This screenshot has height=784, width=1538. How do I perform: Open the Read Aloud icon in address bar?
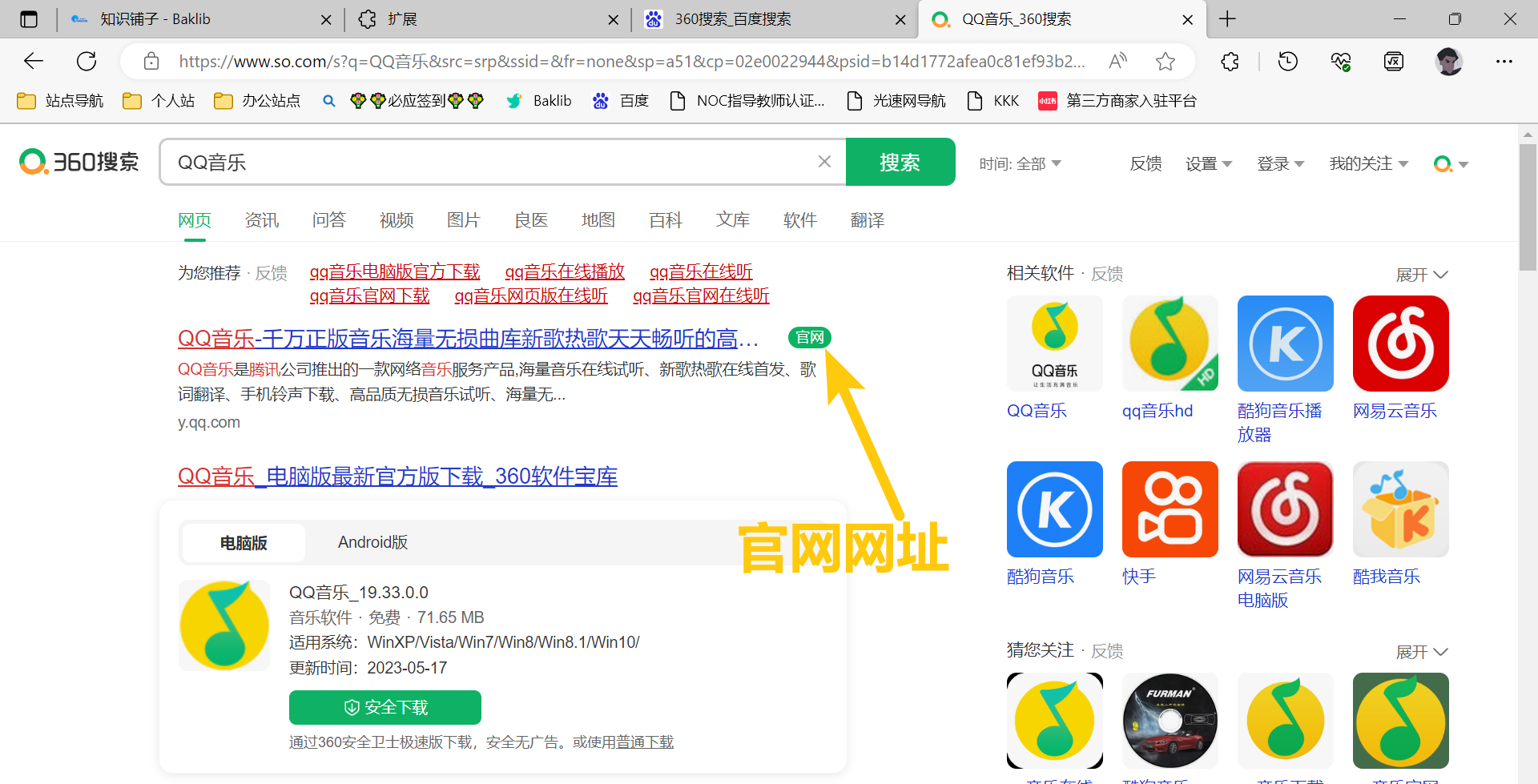pyautogui.click(x=1118, y=61)
